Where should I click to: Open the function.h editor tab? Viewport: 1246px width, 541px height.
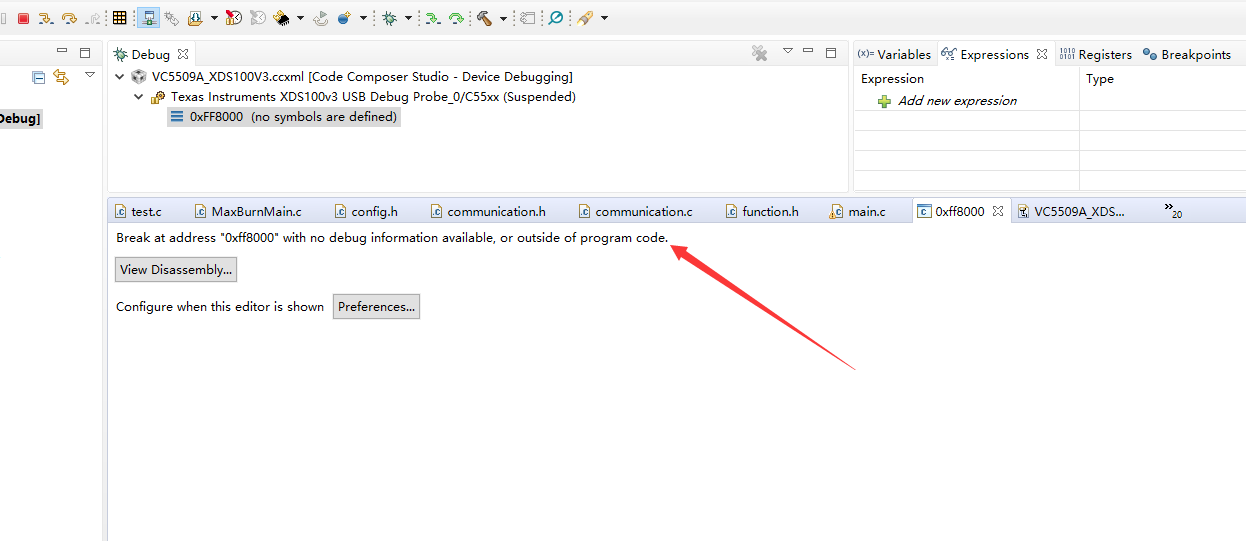click(x=760, y=211)
